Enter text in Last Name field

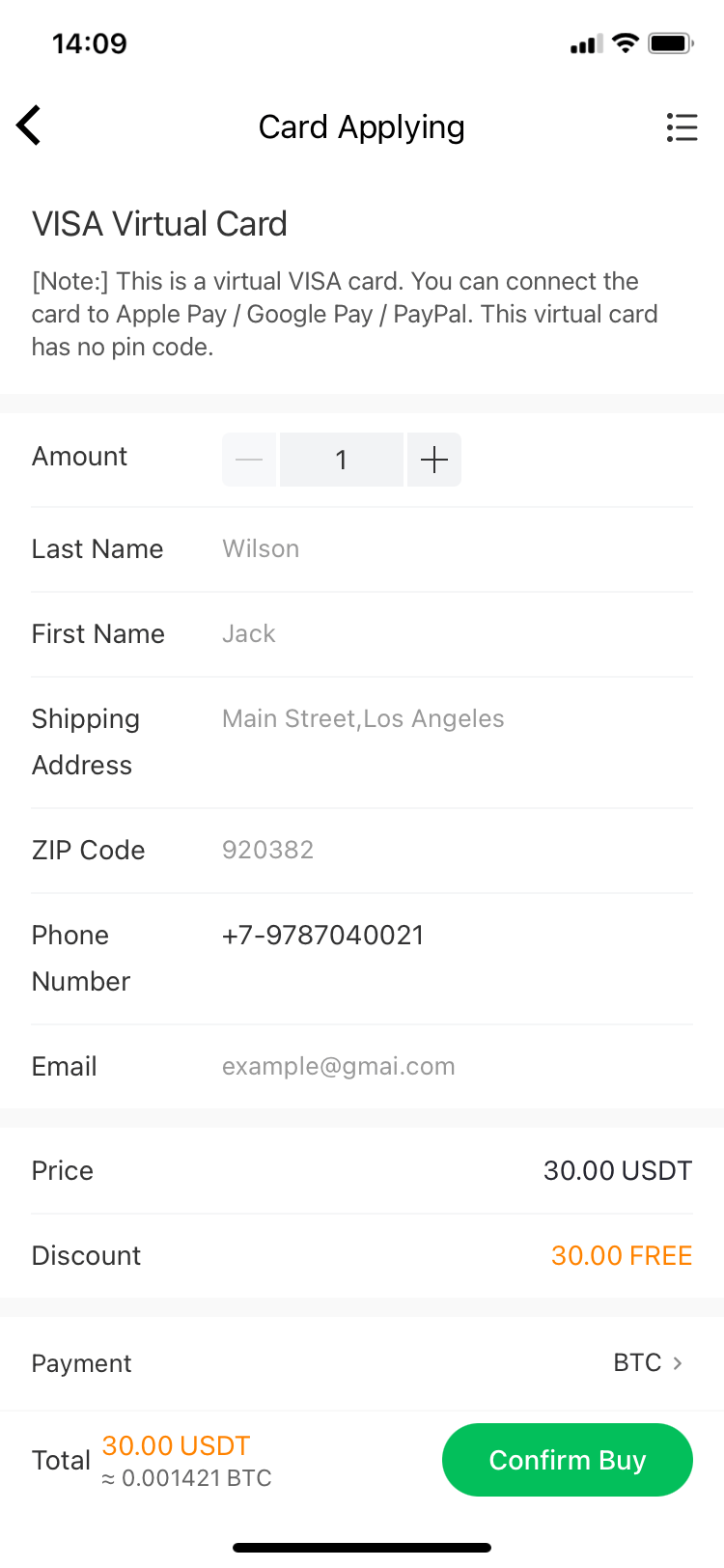454,549
